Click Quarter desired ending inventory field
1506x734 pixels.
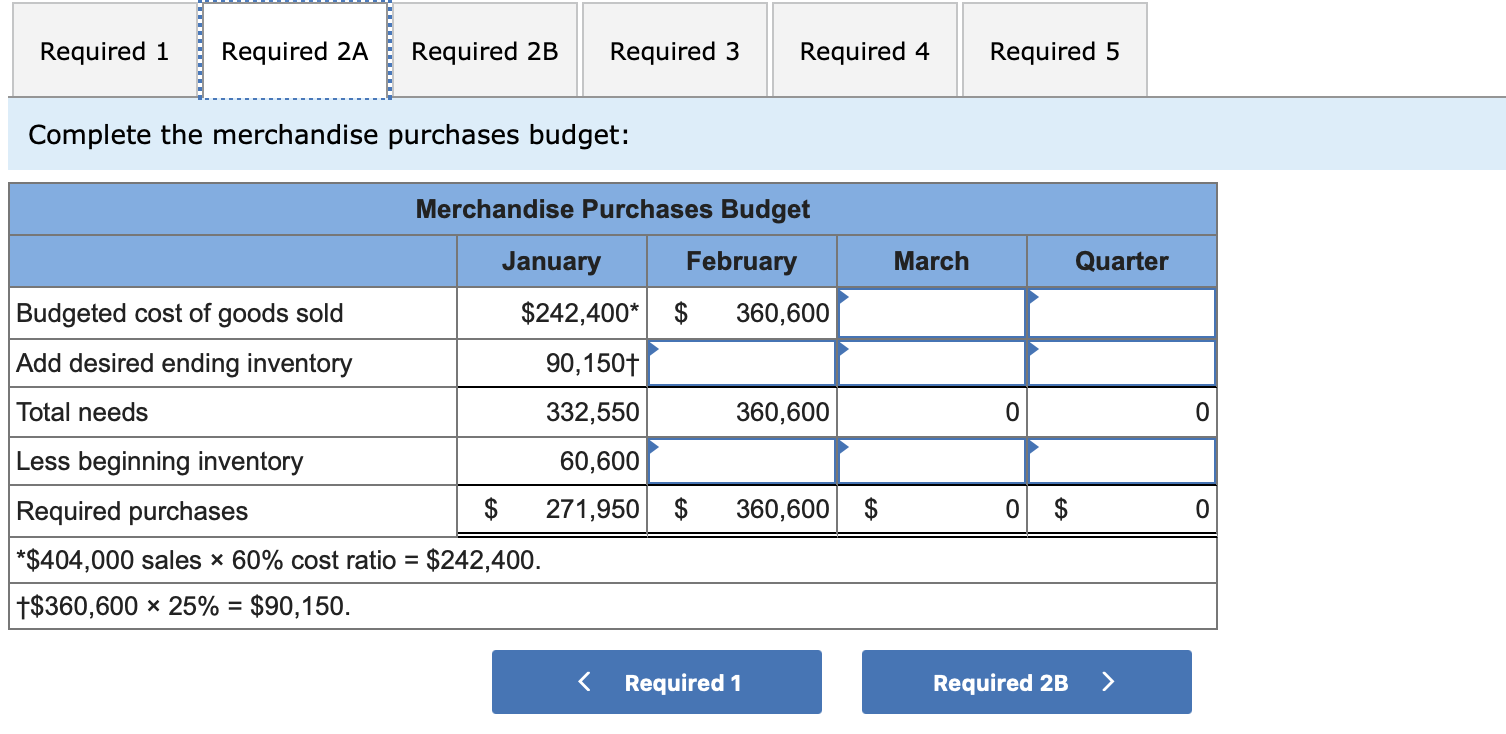[x=1122, y=363]
